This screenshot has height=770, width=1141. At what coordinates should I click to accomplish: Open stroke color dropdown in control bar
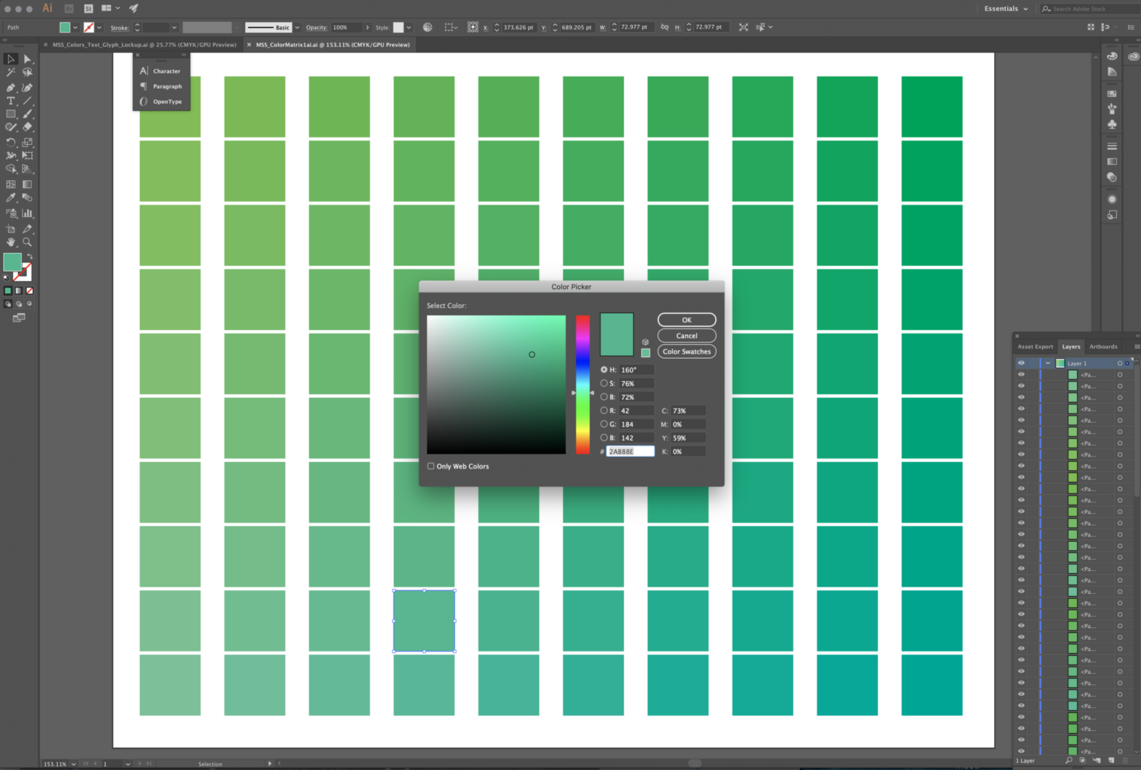[x=99, y=28]
